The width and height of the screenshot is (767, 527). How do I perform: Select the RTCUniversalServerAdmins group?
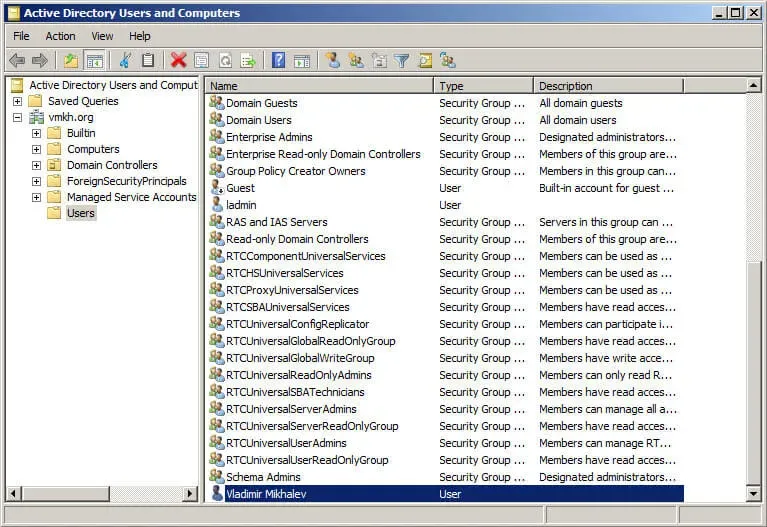291,409
